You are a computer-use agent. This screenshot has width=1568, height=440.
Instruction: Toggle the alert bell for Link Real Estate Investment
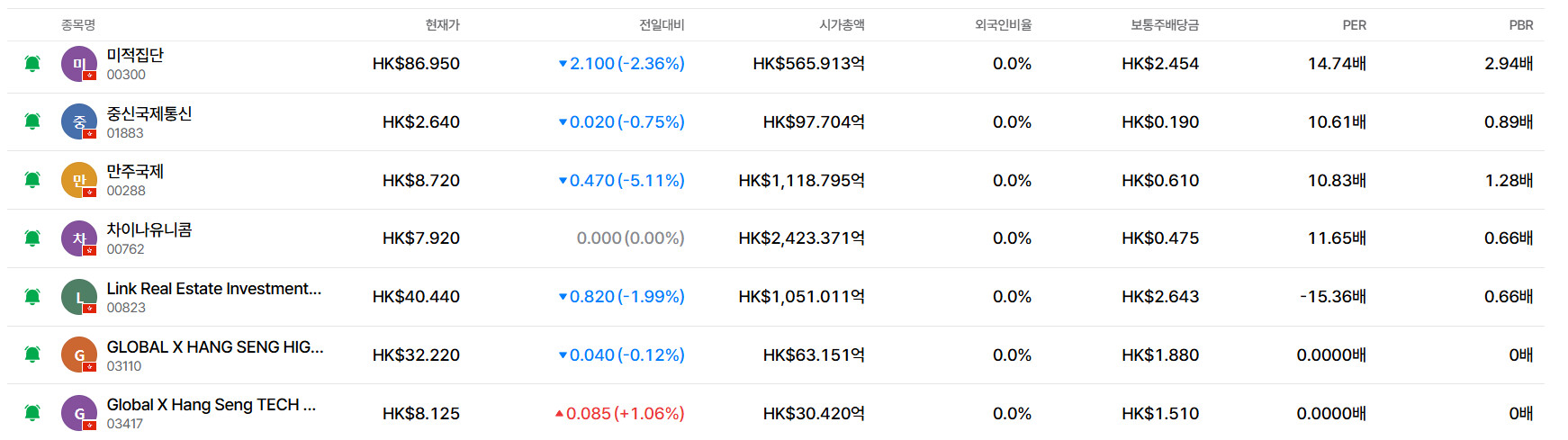(32, 297)
